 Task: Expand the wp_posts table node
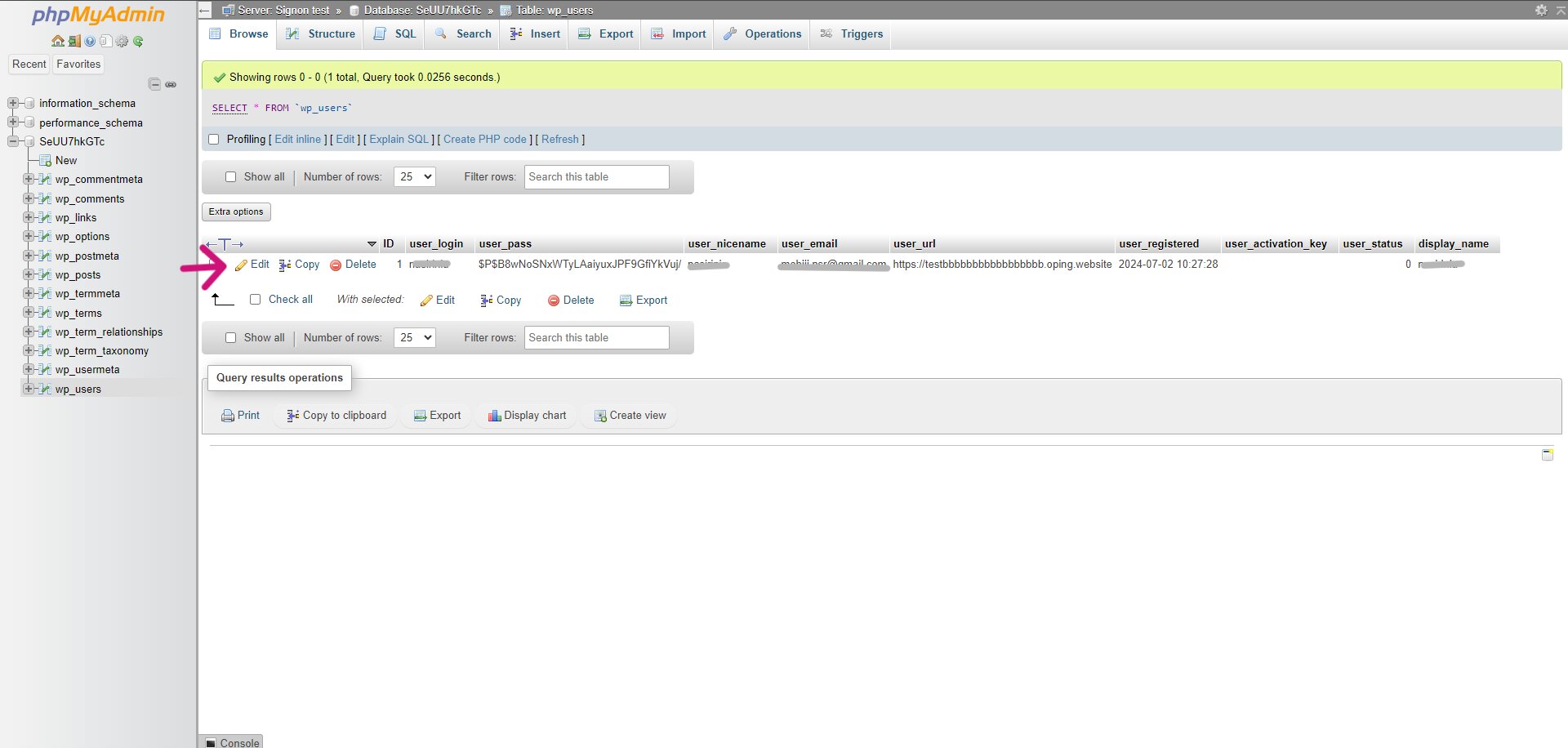tap(29, 274)
